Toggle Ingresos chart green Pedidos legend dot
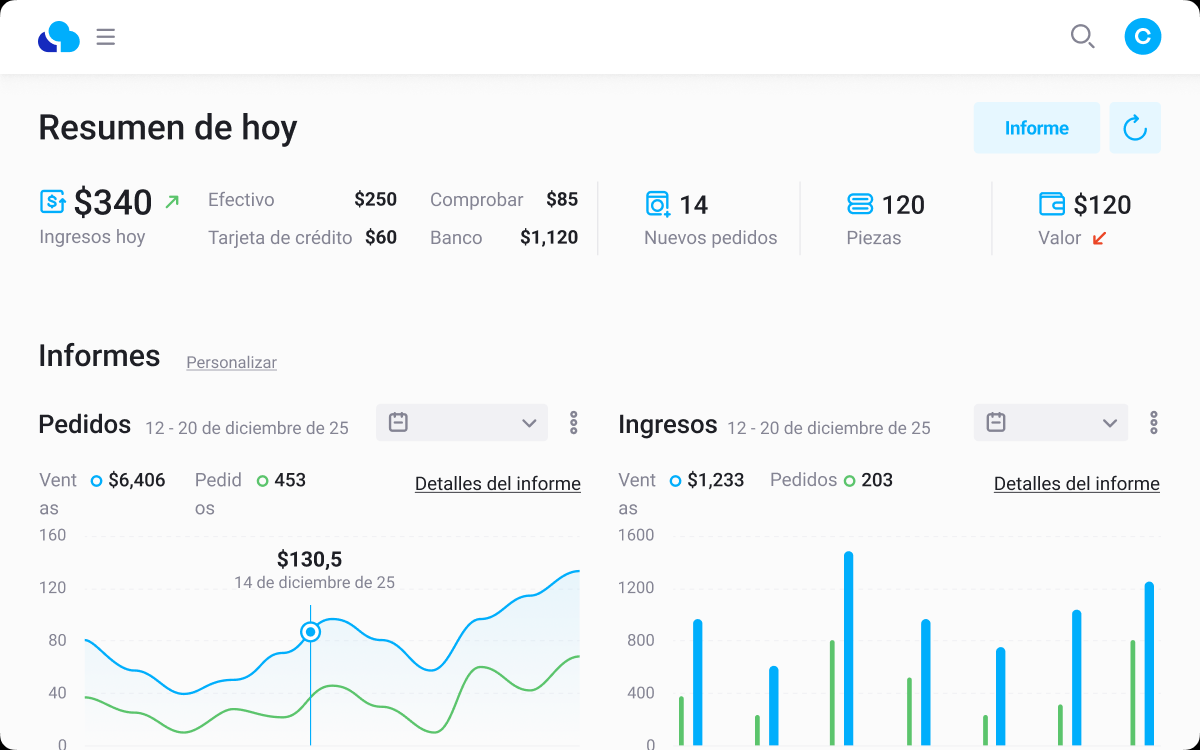 pos(849,481)
